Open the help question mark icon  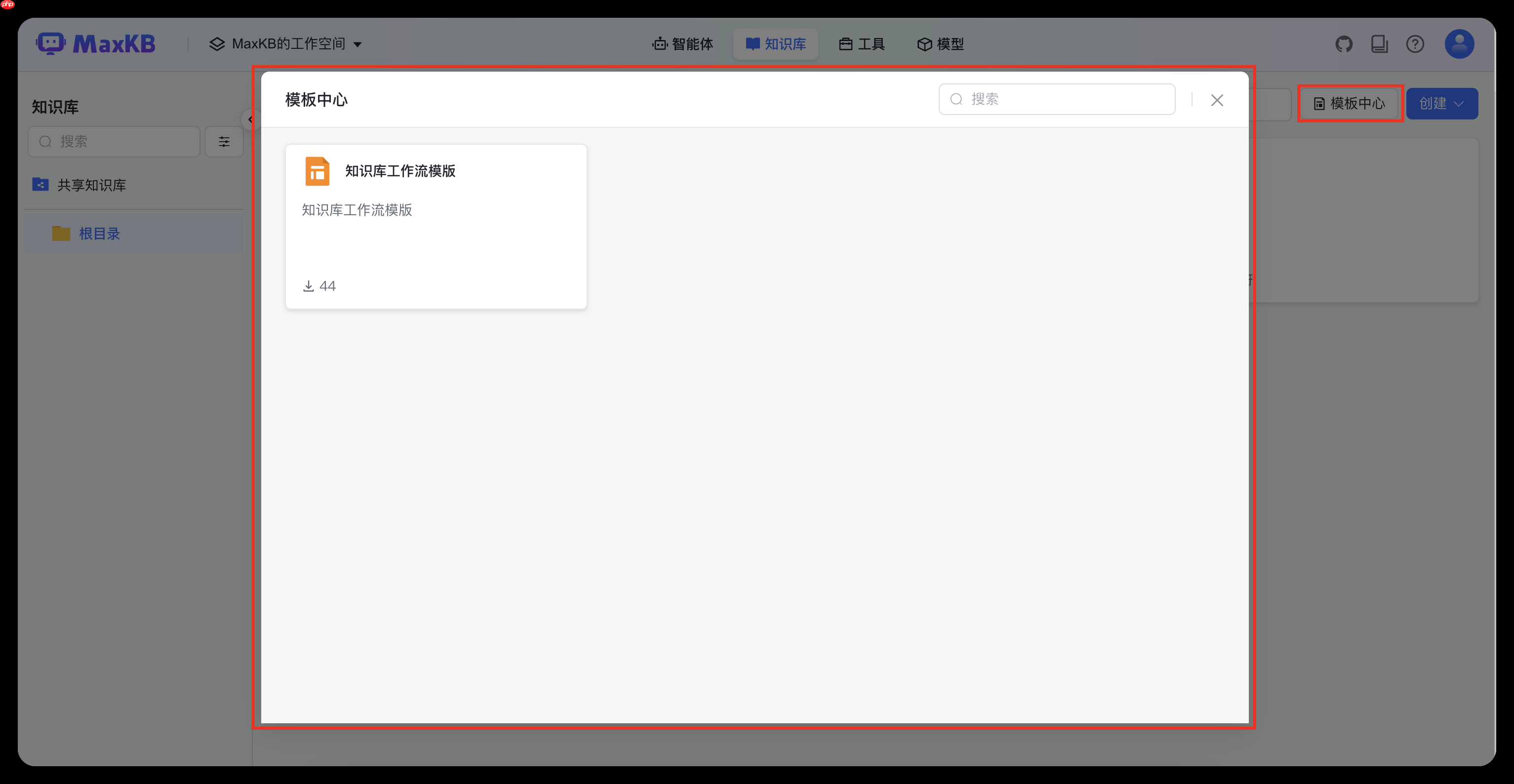(1415, 43)
